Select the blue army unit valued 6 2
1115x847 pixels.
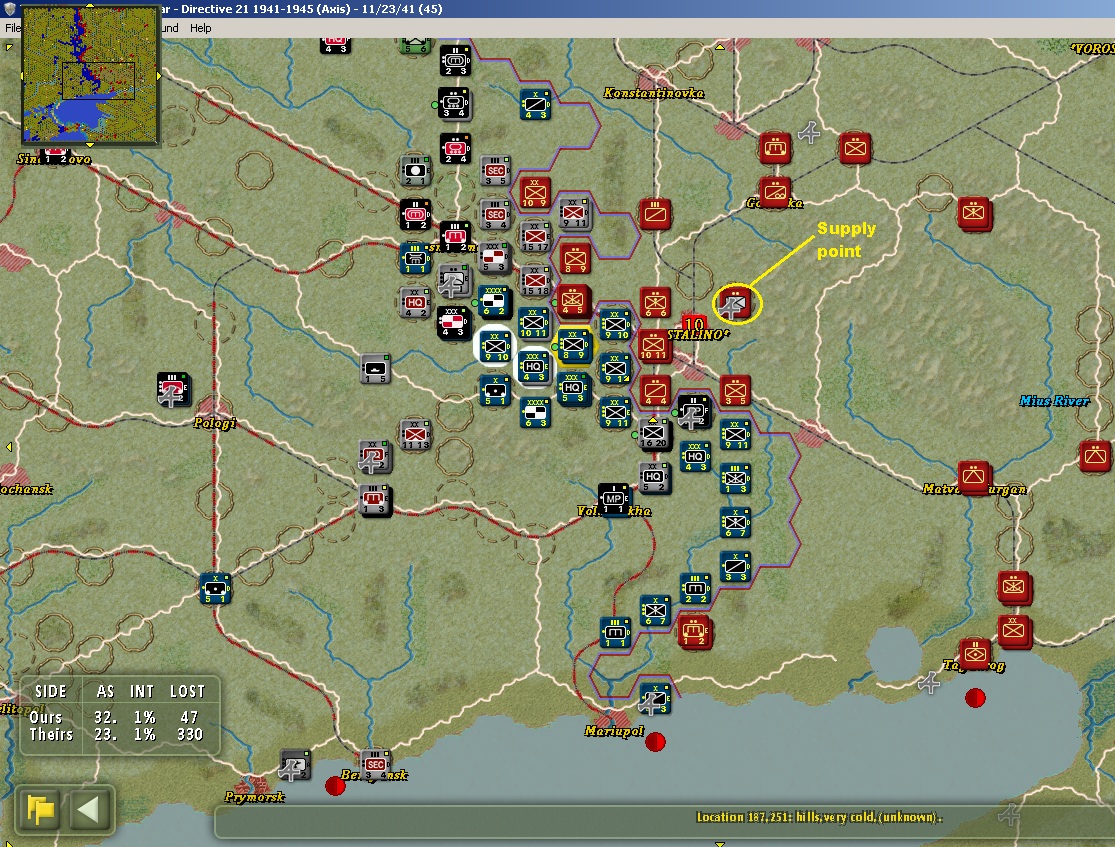point(494,302)
